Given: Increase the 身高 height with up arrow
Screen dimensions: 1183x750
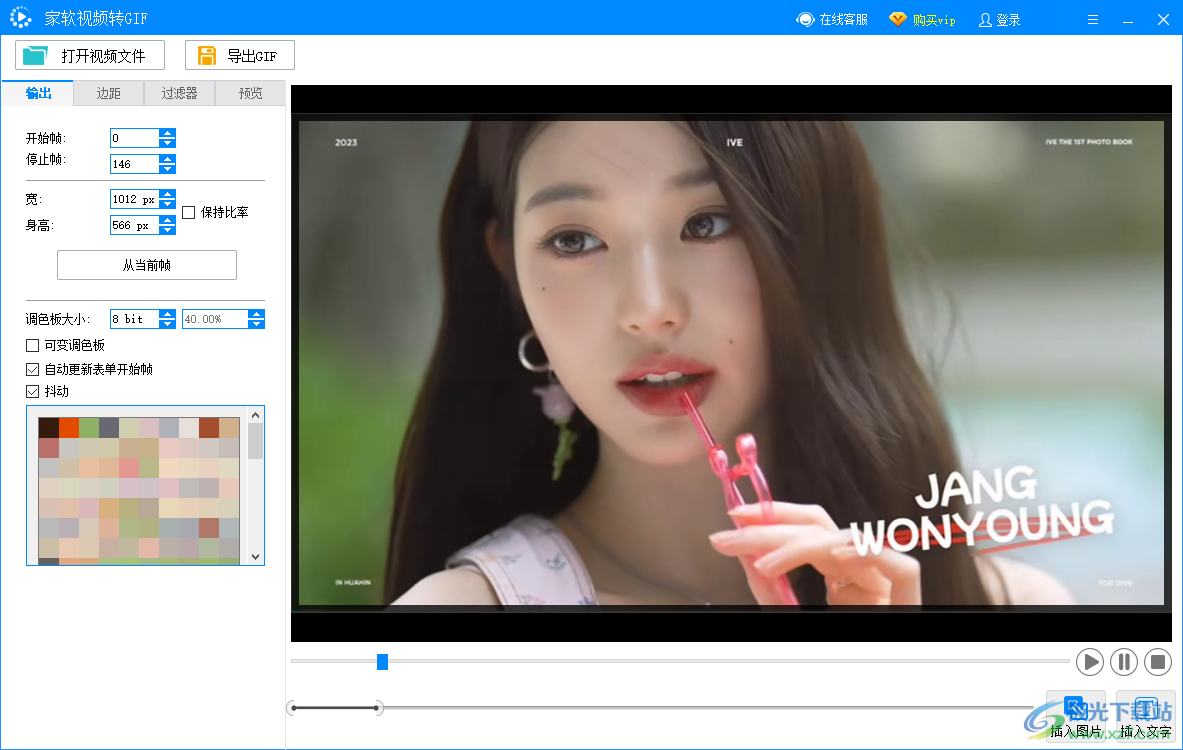Looking at the screenshot, I should (167, 221).
